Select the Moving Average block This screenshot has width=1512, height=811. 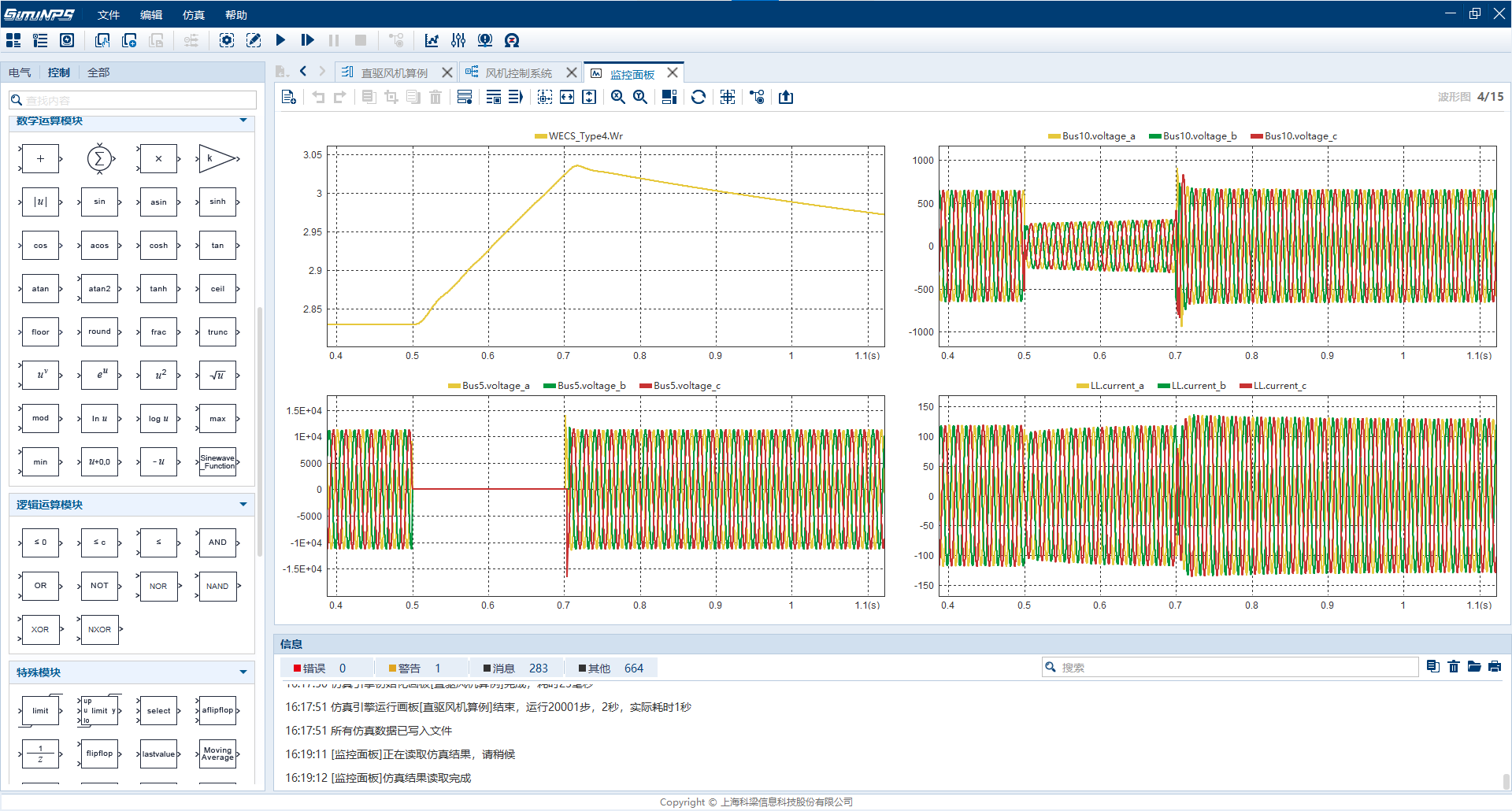218,754
